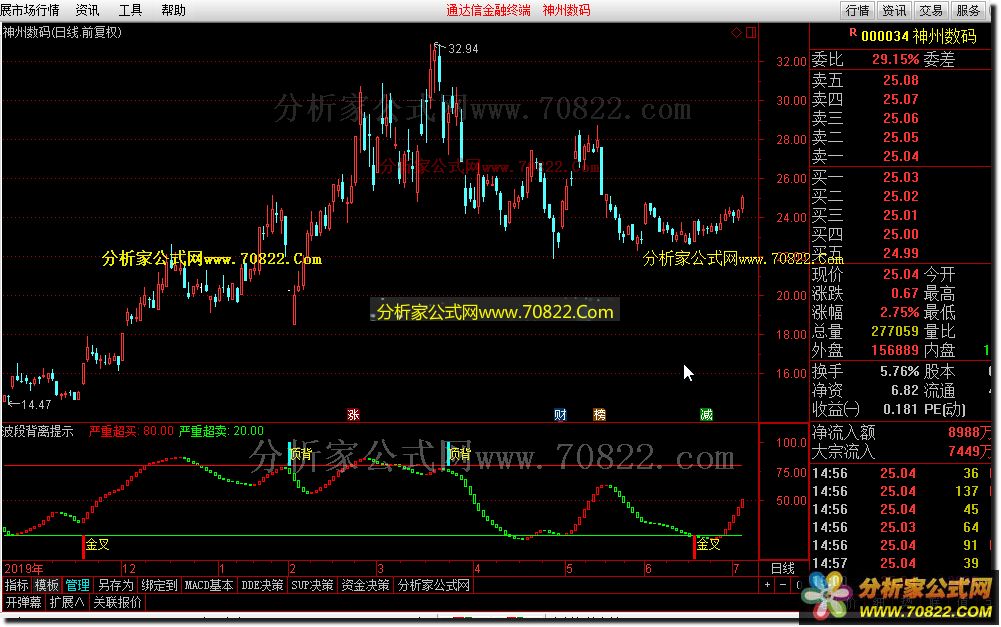Switch to the 资金决策 tab
Viewport: 1001px width, 627px height.
pos(365,585)
